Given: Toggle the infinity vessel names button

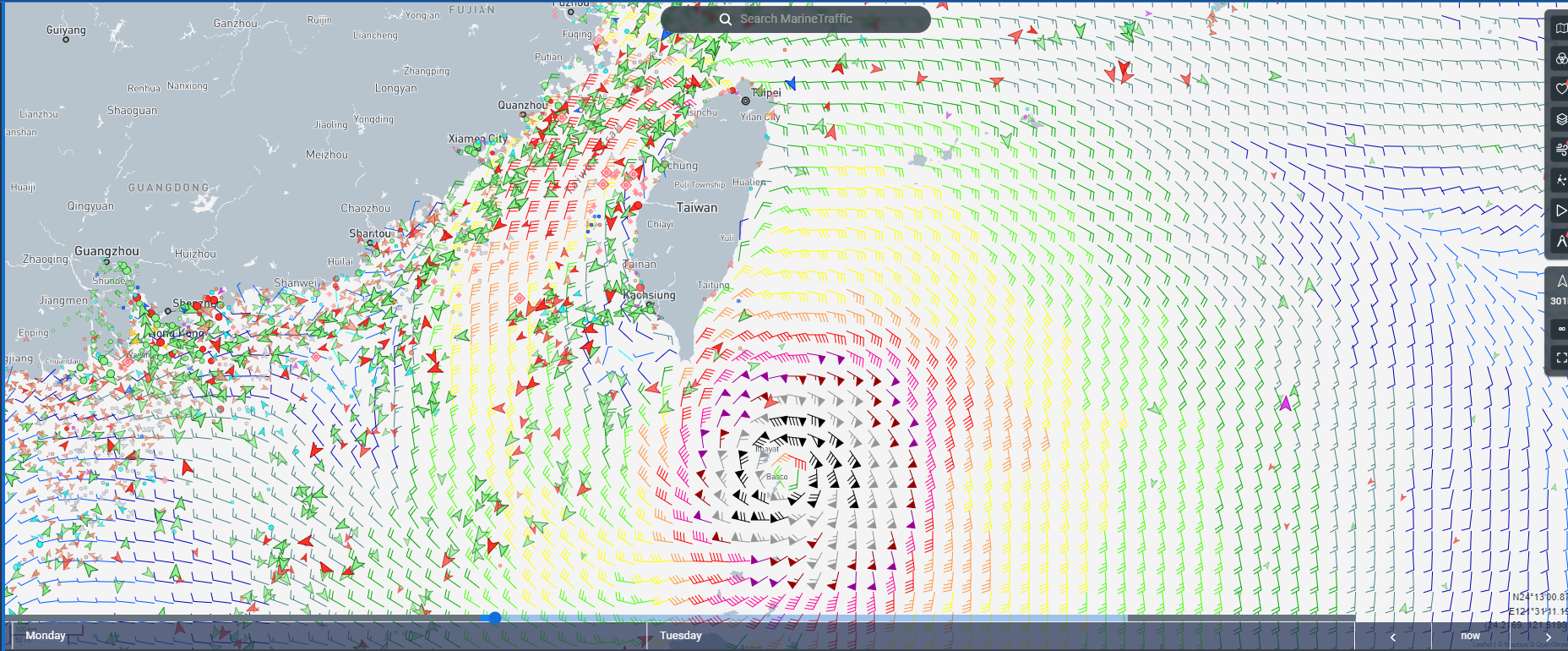Looking at the screenshot, I should (x=1560, y=328).
